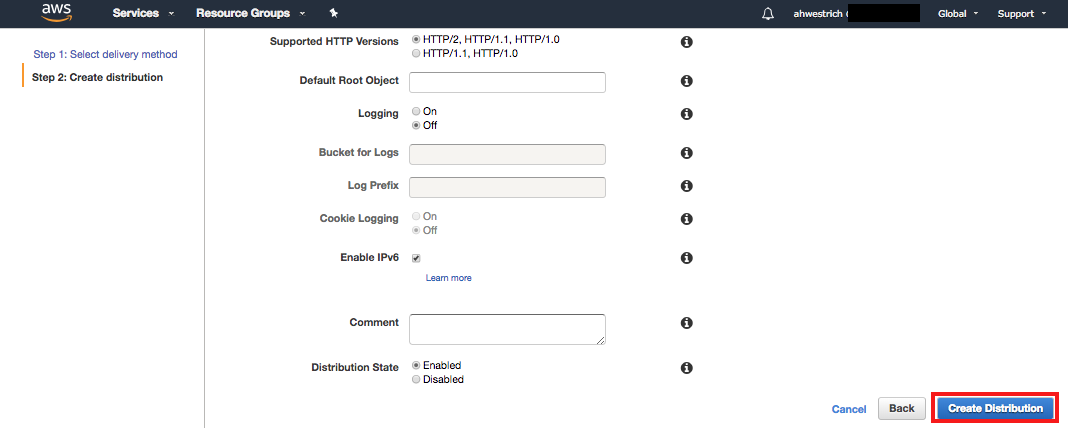
Task: Select Disabled for Distribution State
Action: 416,380
